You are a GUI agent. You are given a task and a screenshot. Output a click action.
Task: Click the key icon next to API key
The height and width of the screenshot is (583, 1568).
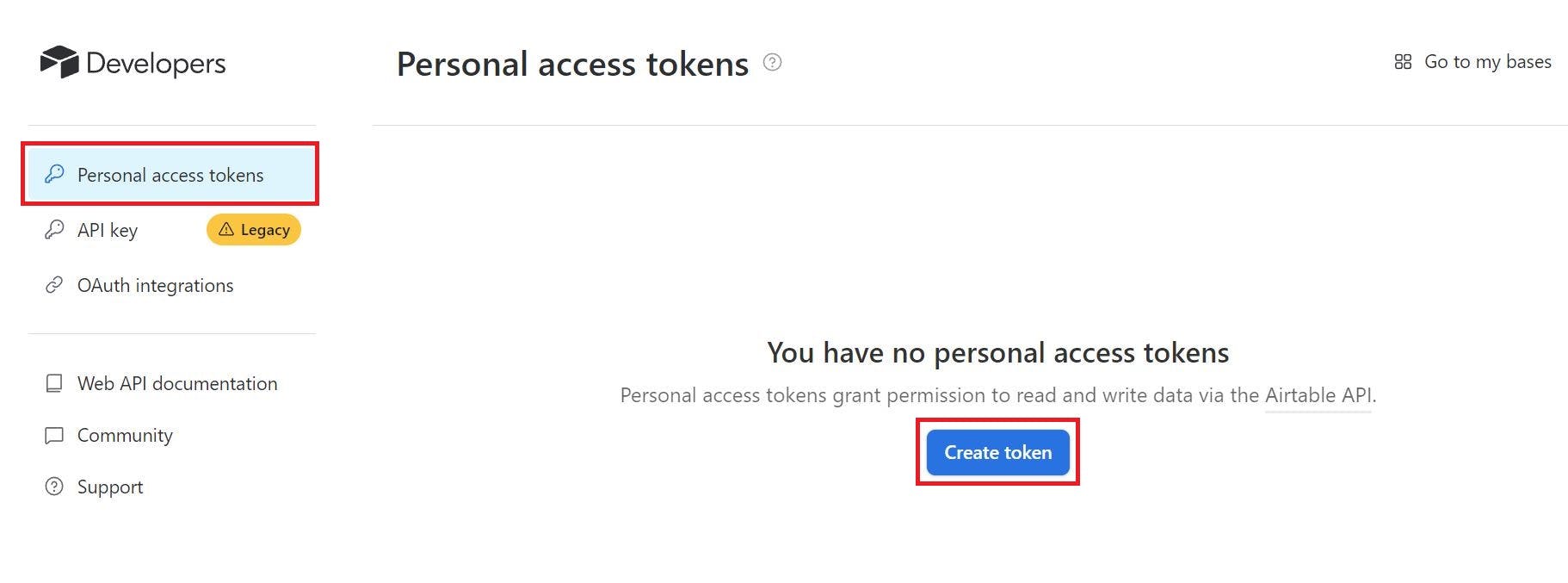pos(53,229)
